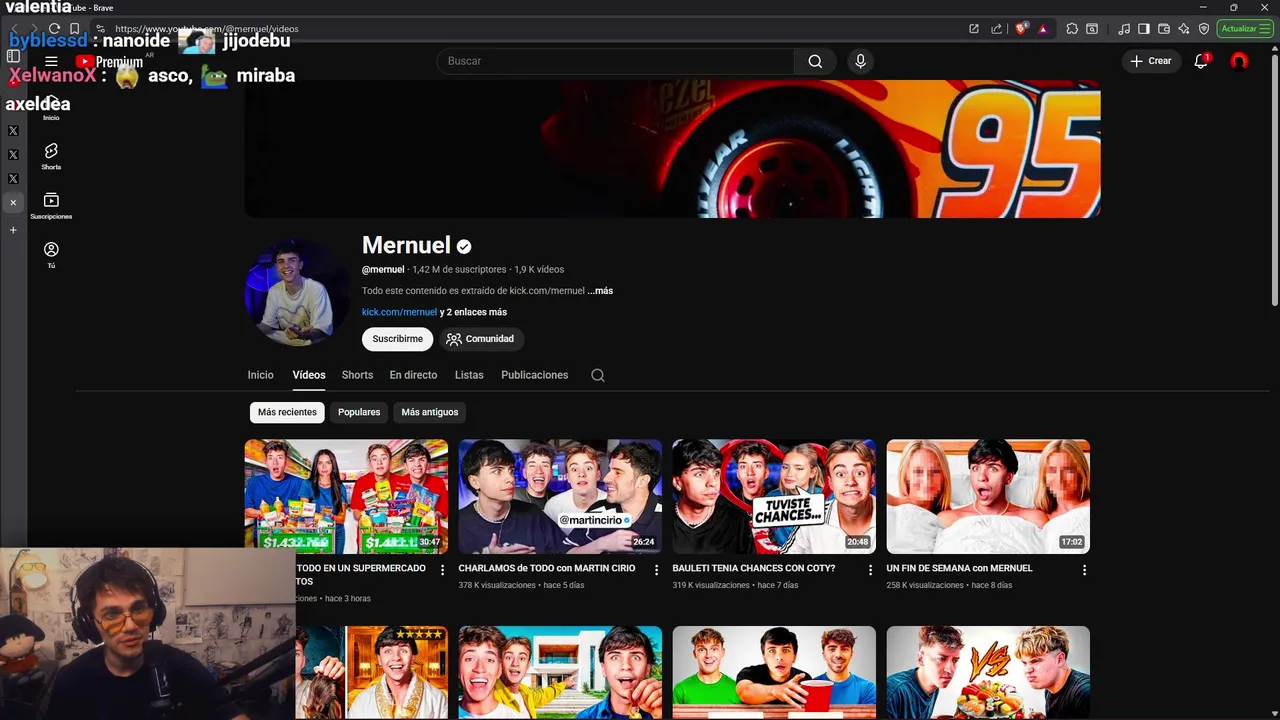
Task: Sort videos by Más antiguos chip
Action: tap(430, 412)
